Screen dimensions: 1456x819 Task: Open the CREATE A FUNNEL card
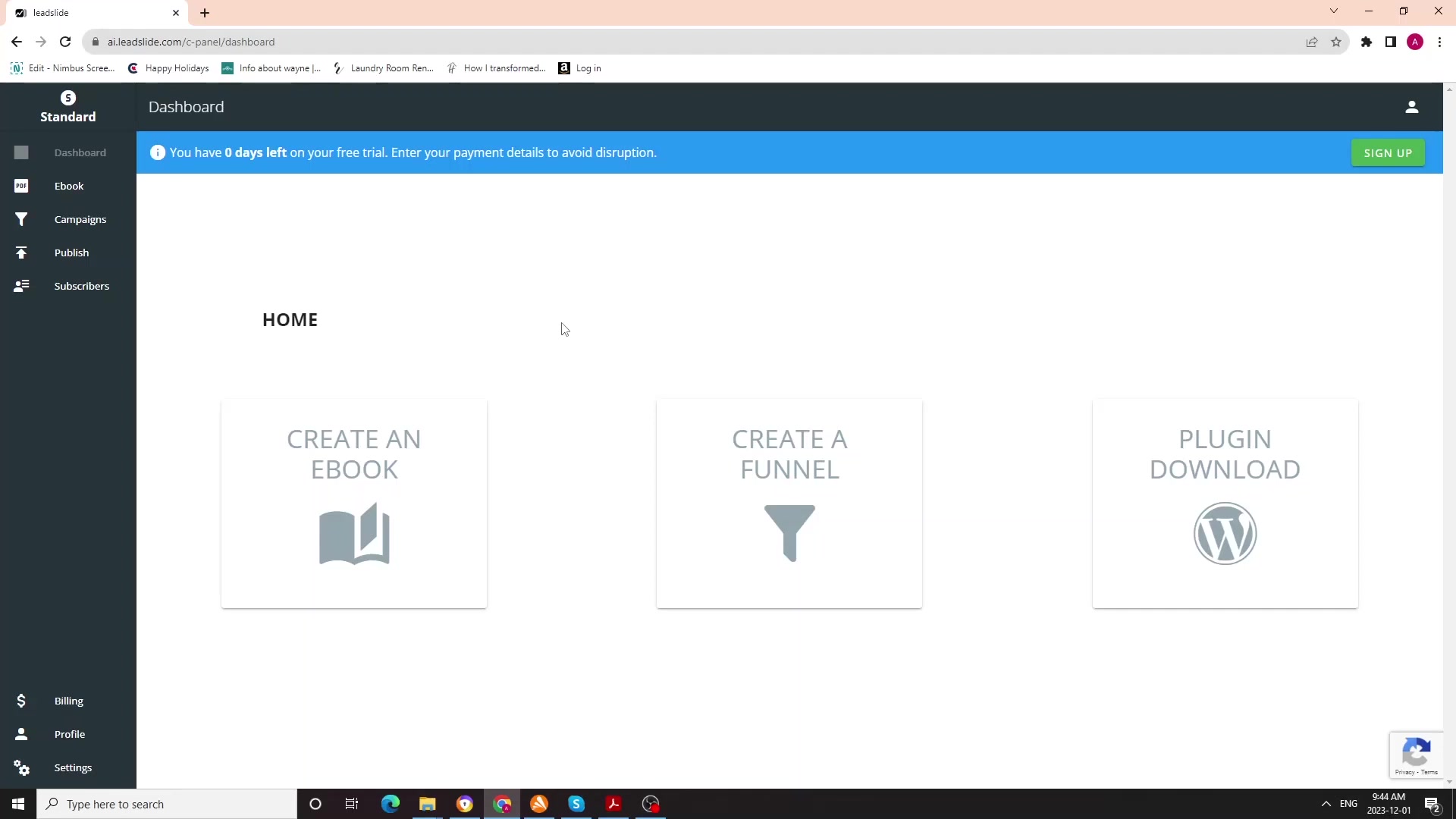(789, 504)
